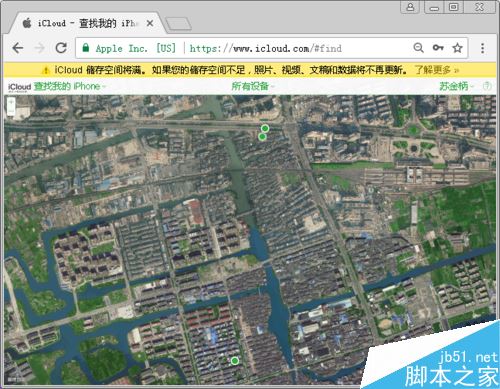Go back to the previous page

point(17,48)
